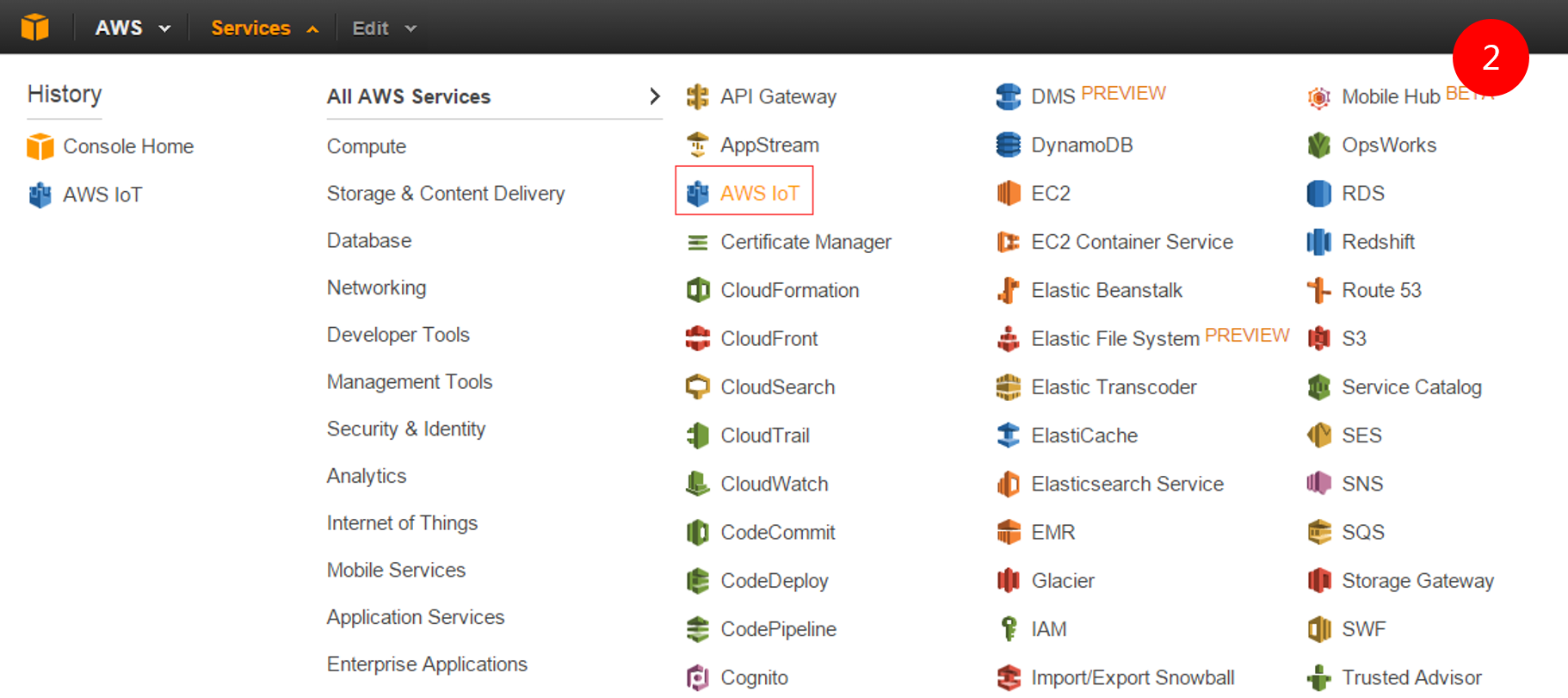Select the Networking category
The height and width of the screenshot is (698, 1568).
[x=376, y=287]
